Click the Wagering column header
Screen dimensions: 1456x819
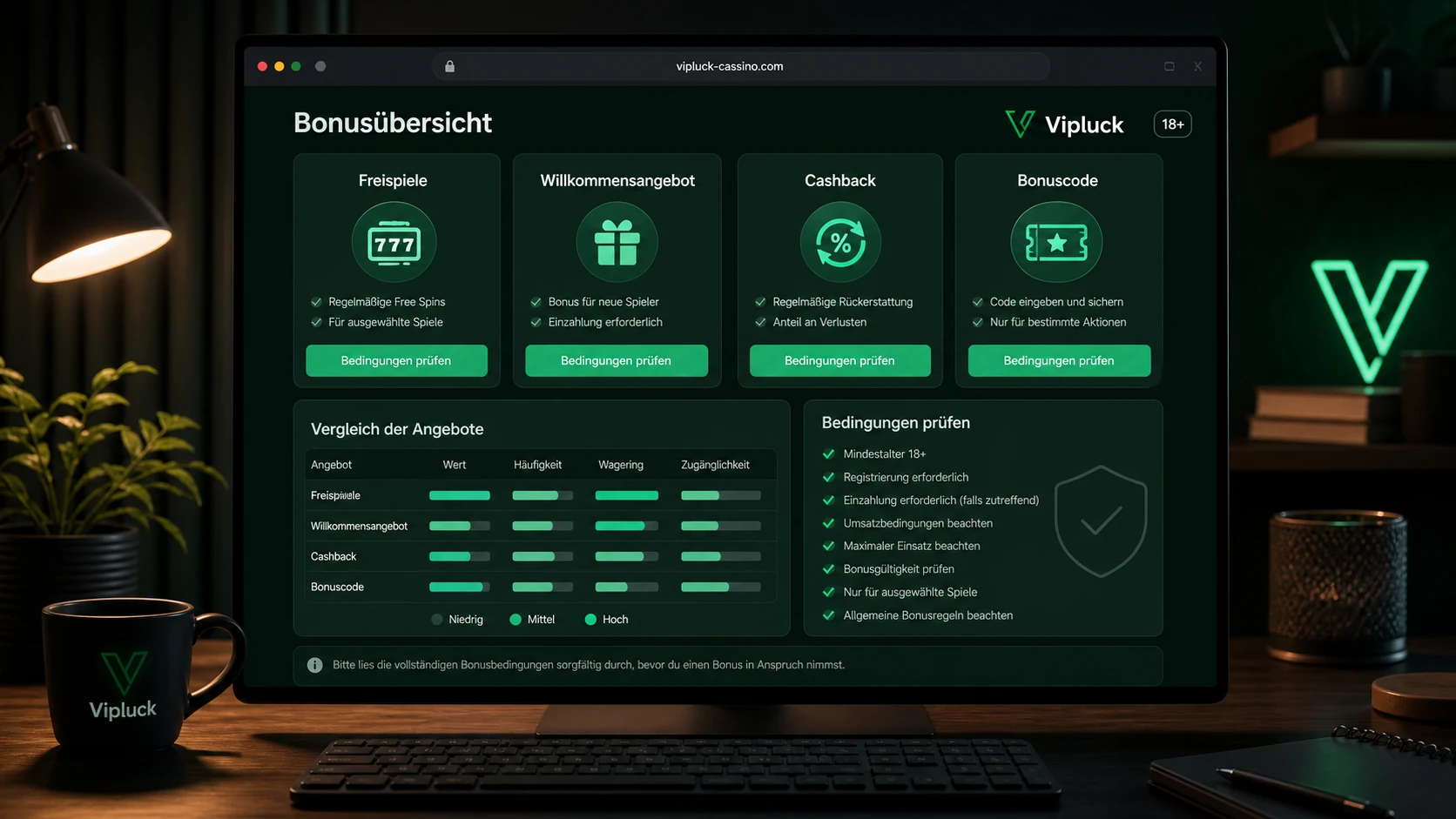621,465
